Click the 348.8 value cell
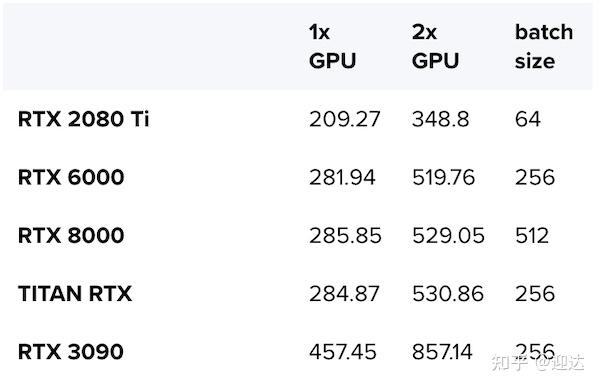The width and height of the screenshot is (600, 387). click(x=440, y=119)
